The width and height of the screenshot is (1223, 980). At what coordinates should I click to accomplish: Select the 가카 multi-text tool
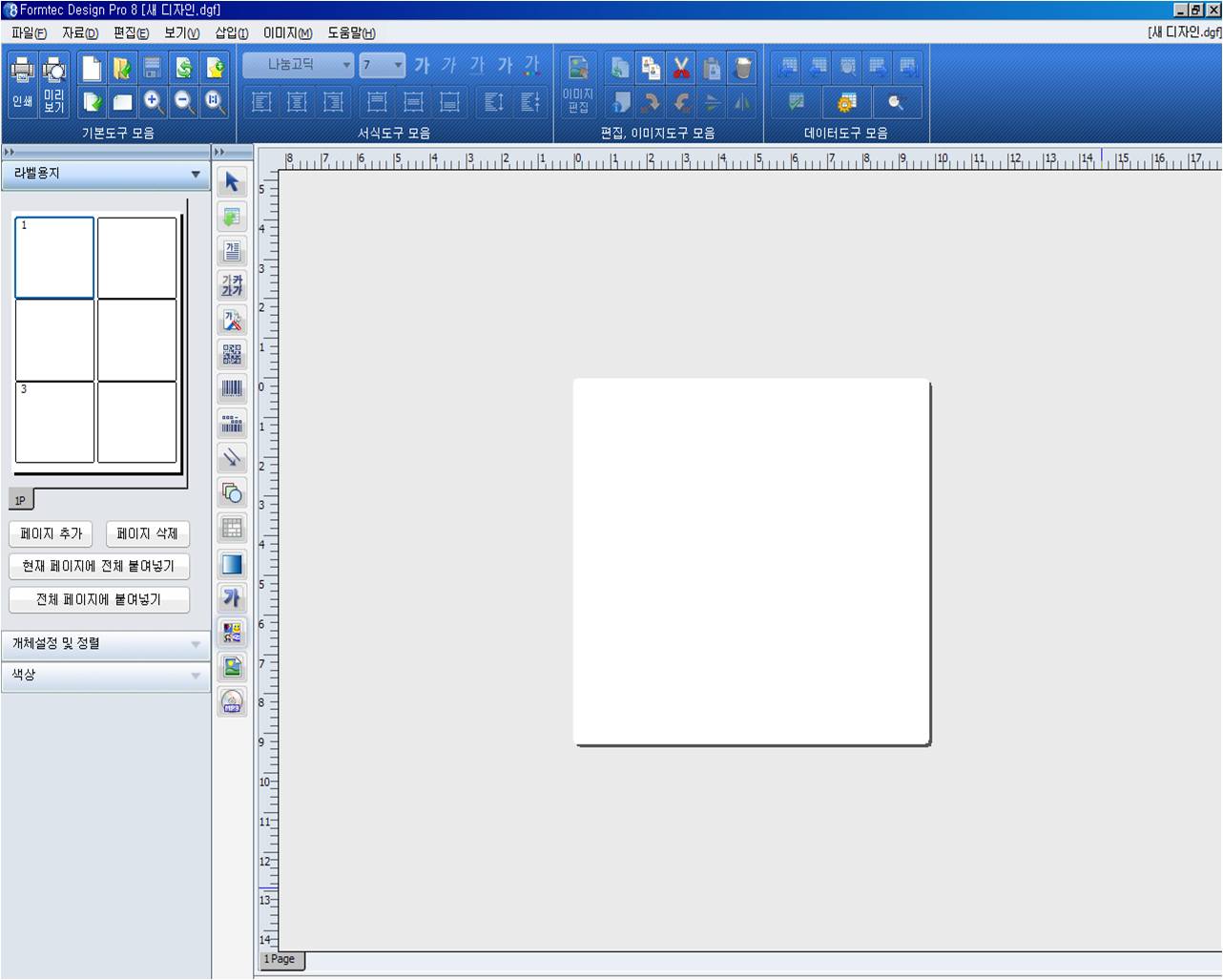(x=232, y=285)
